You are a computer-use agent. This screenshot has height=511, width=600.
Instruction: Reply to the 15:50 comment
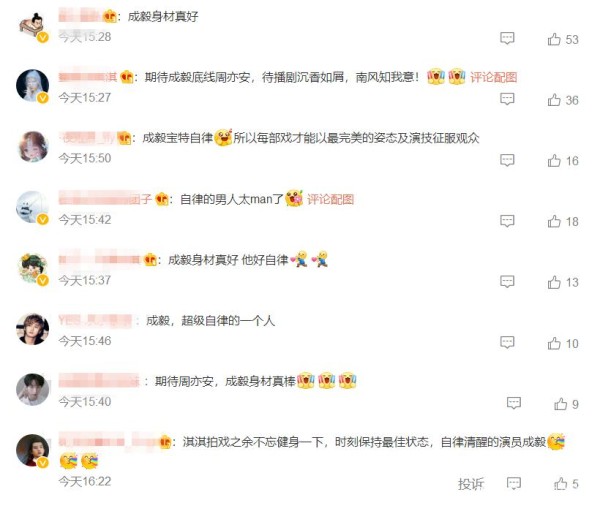pos(507,160)
